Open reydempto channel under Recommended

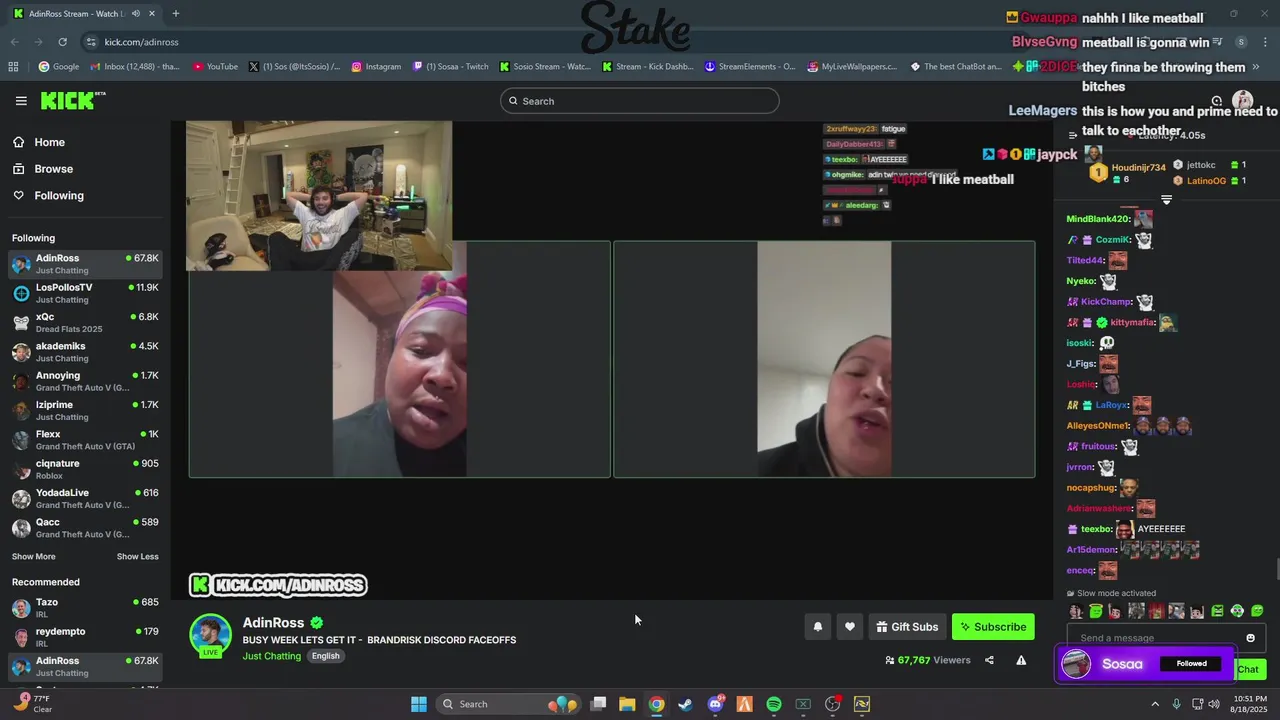(x=85, y=637)
